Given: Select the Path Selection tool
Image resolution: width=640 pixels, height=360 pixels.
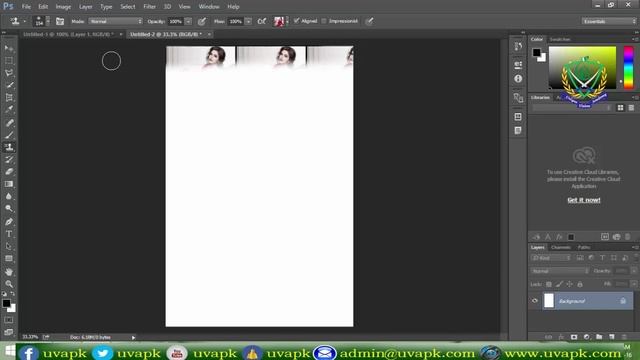Looking at the screenshot, I should click(x=9, y=246).
